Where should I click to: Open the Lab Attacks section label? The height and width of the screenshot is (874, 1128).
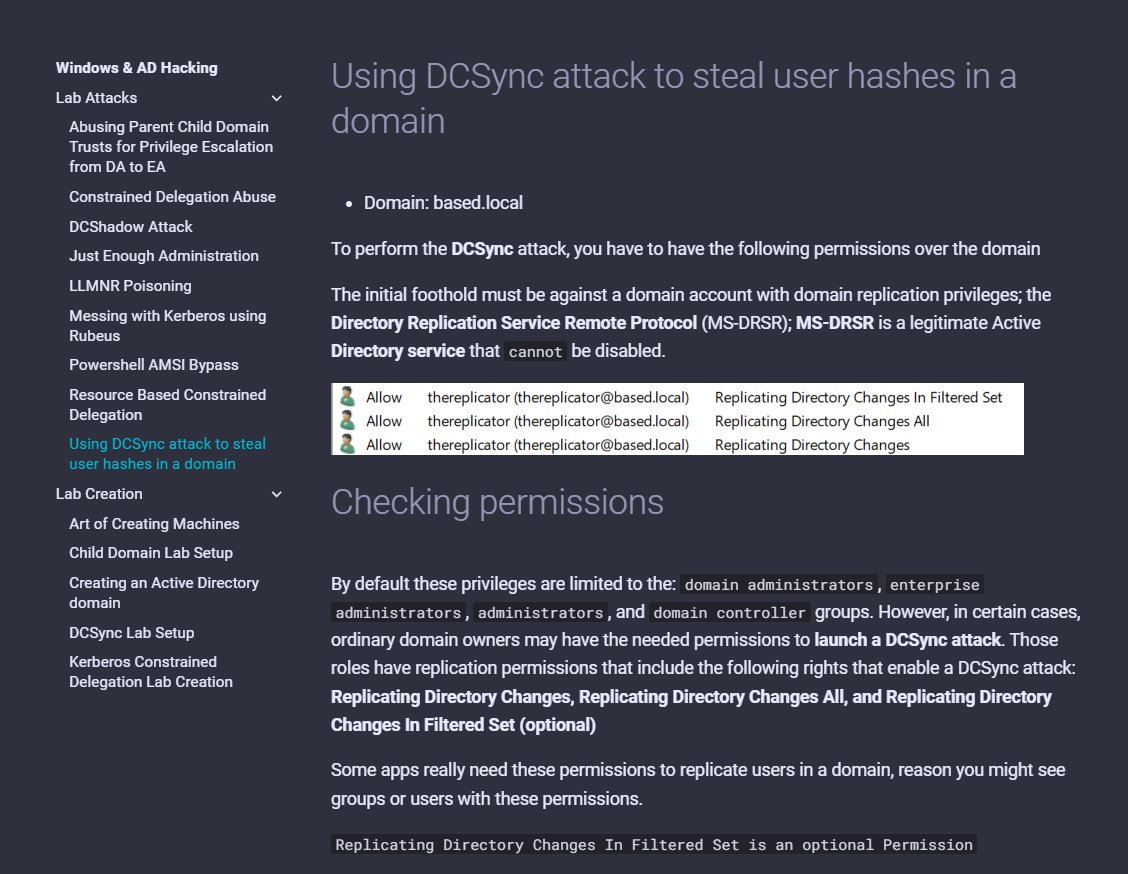[96, 98]
